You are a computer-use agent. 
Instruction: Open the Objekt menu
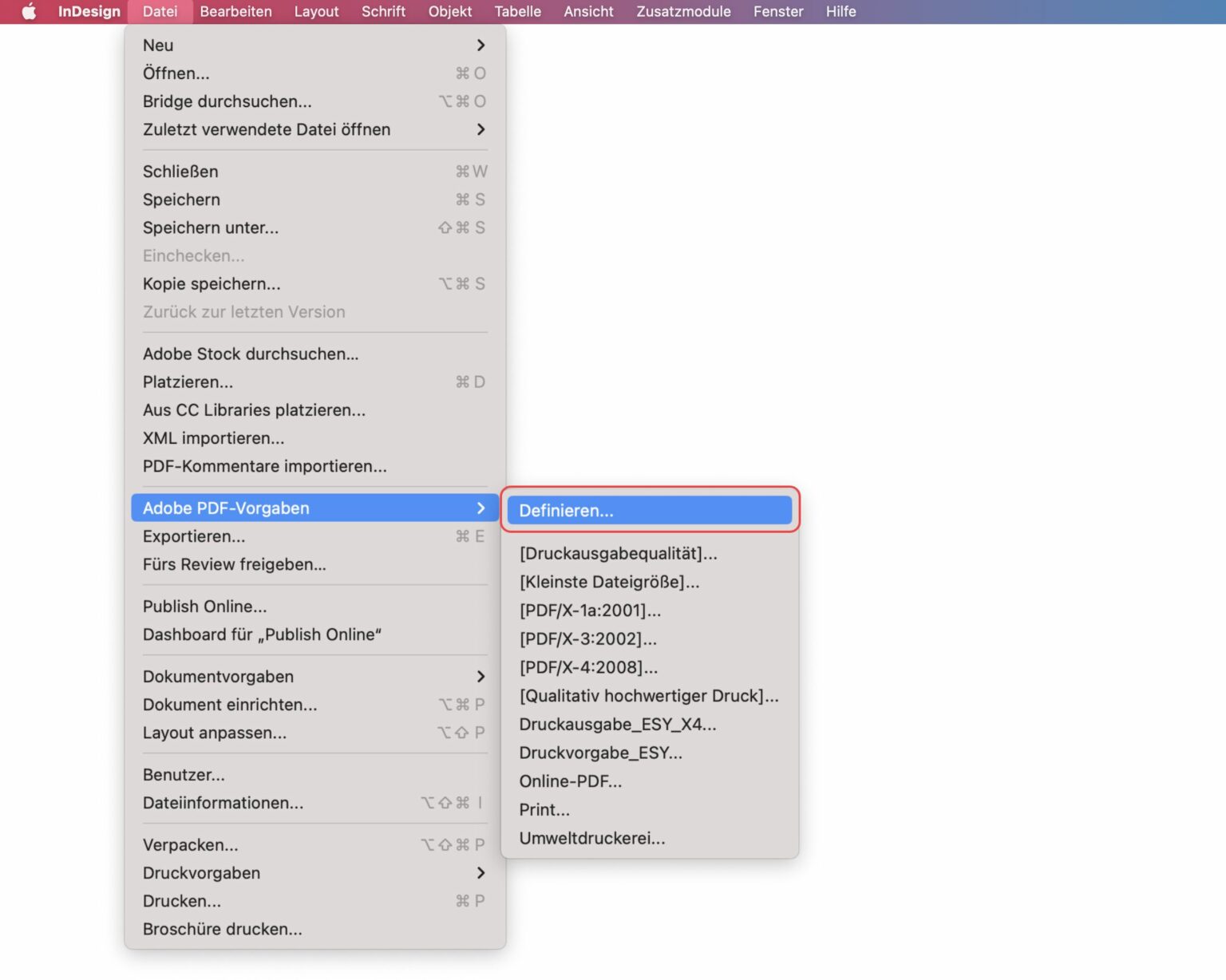coord(450,11)
